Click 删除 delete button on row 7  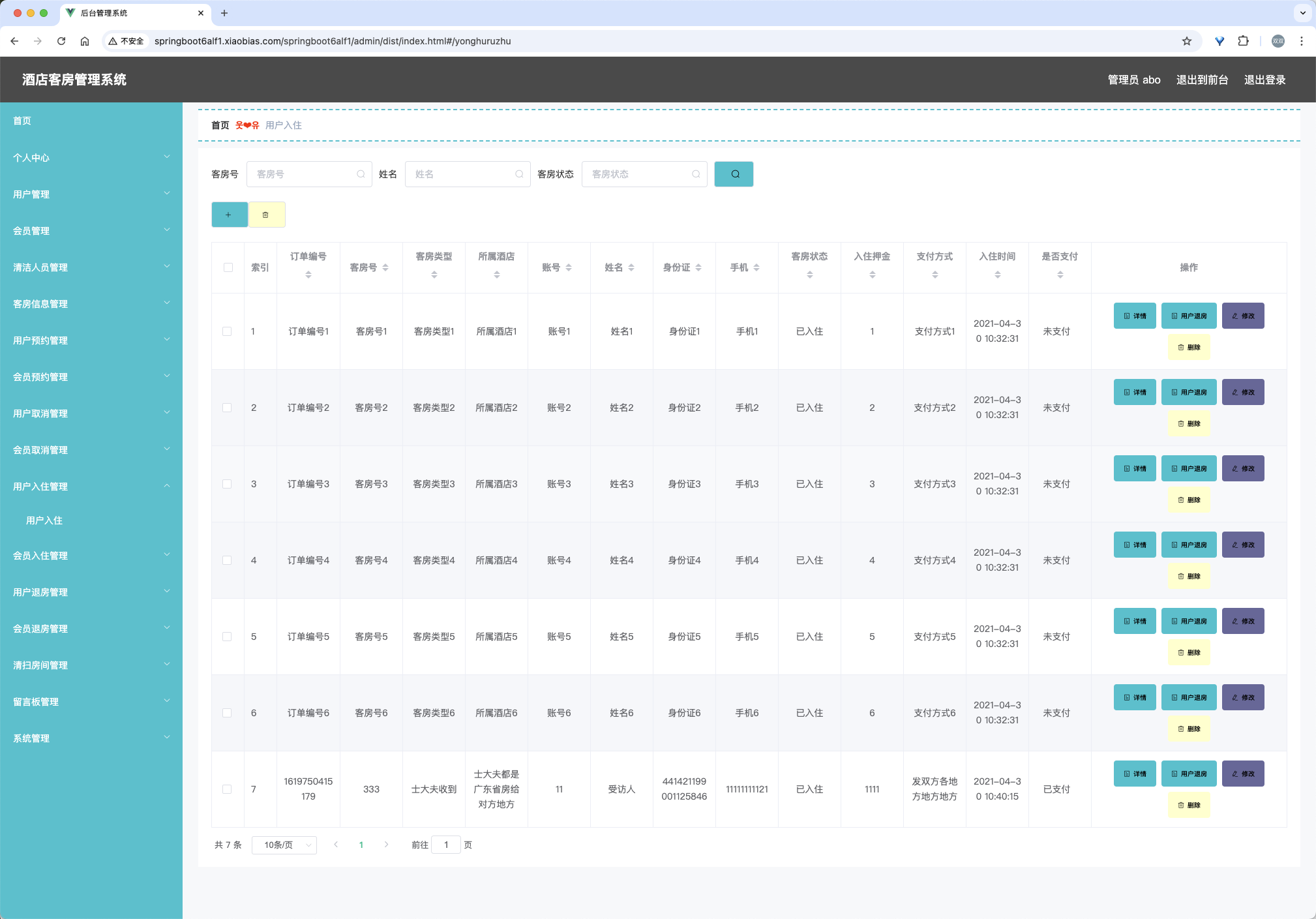[1189, 805]
